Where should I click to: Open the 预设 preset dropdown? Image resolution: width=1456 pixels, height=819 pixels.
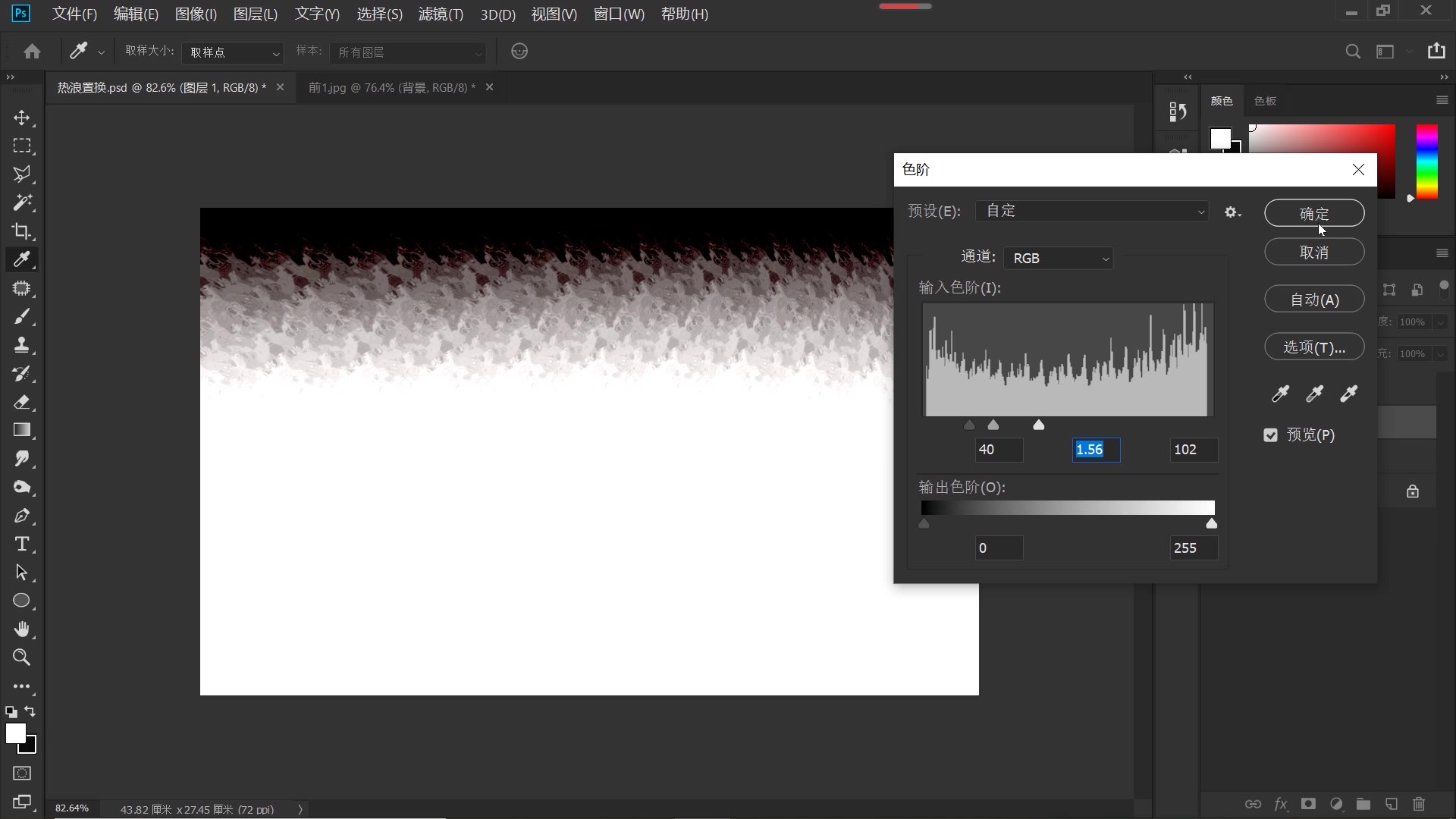[x=1092, y=212]
